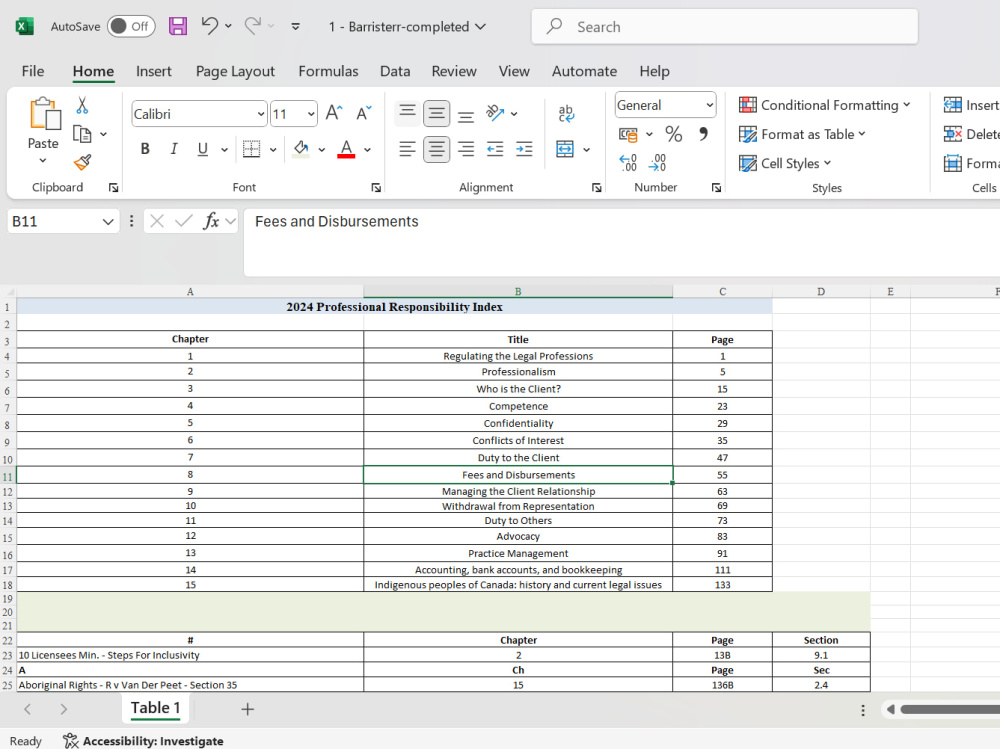Click Decrease Indent icon
Screen dimensions: 1000x749
pos(495,149)
